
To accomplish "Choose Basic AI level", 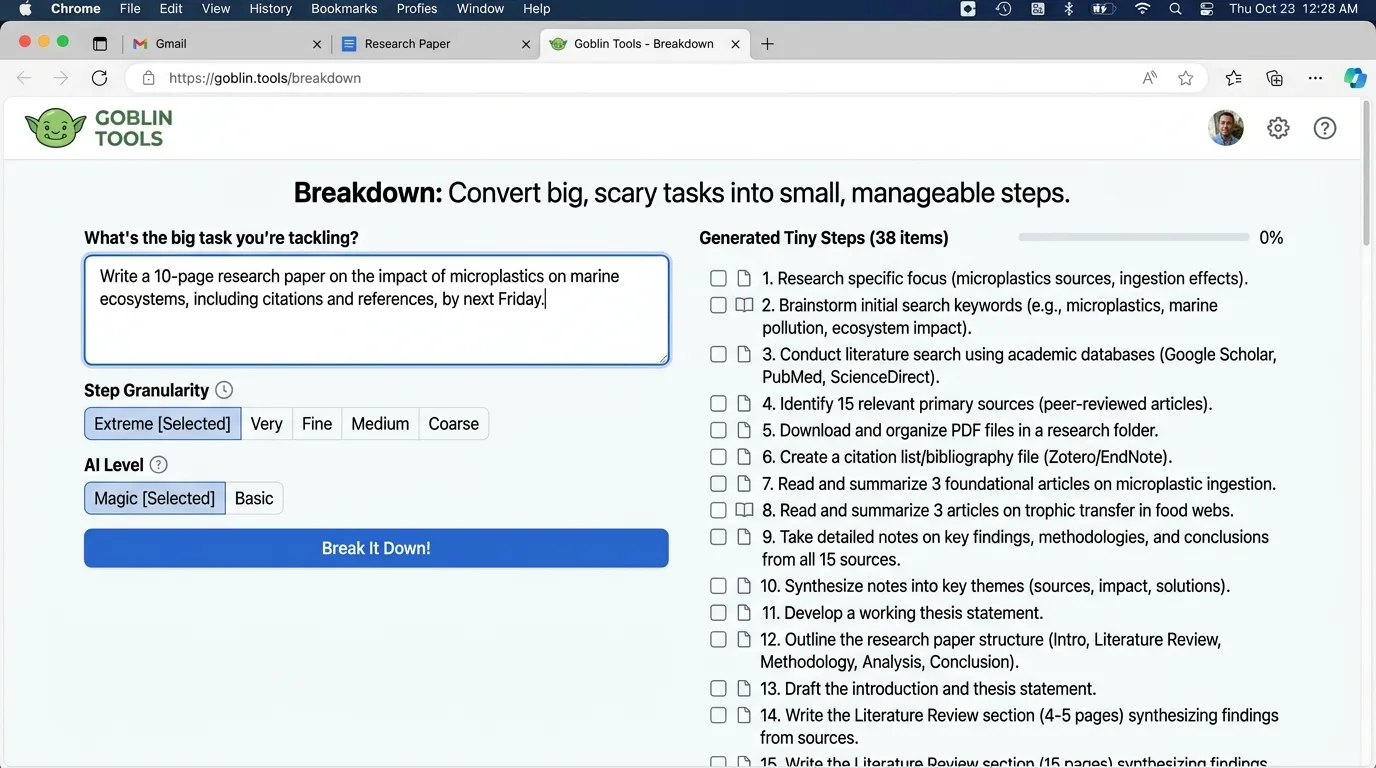I will click(254, 498).
